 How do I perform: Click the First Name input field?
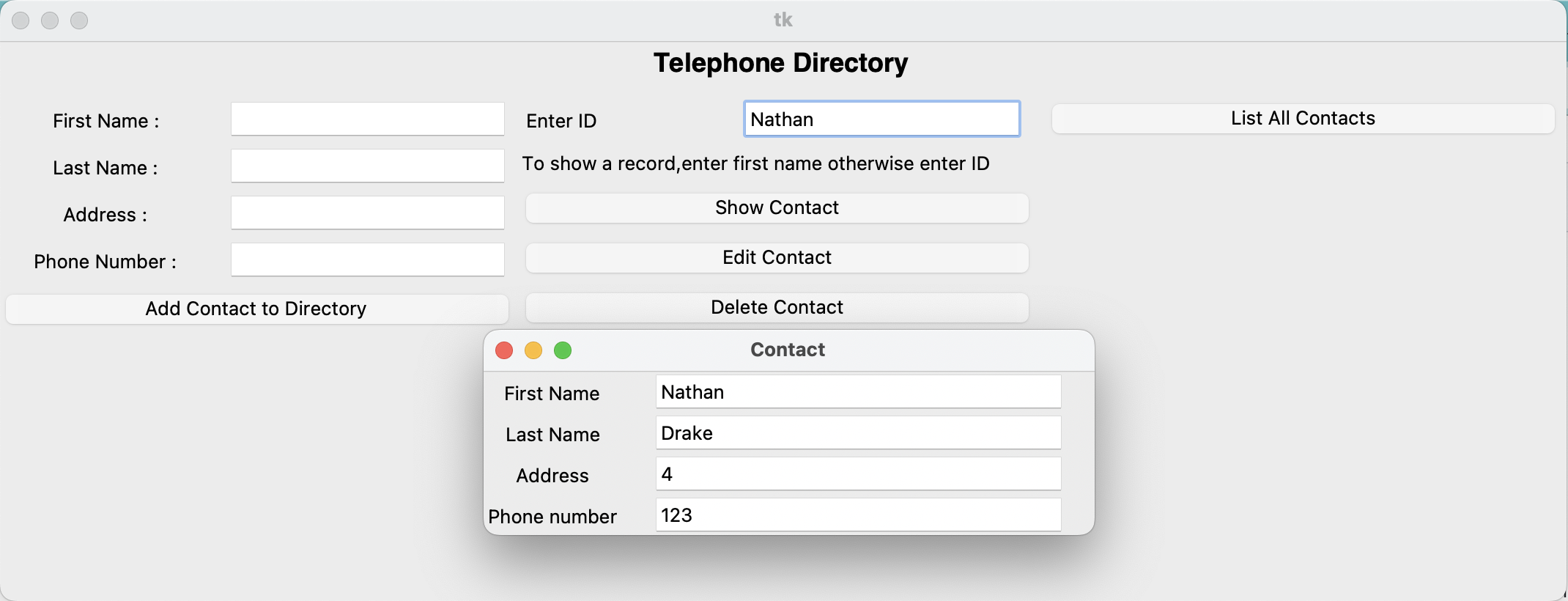367,118
